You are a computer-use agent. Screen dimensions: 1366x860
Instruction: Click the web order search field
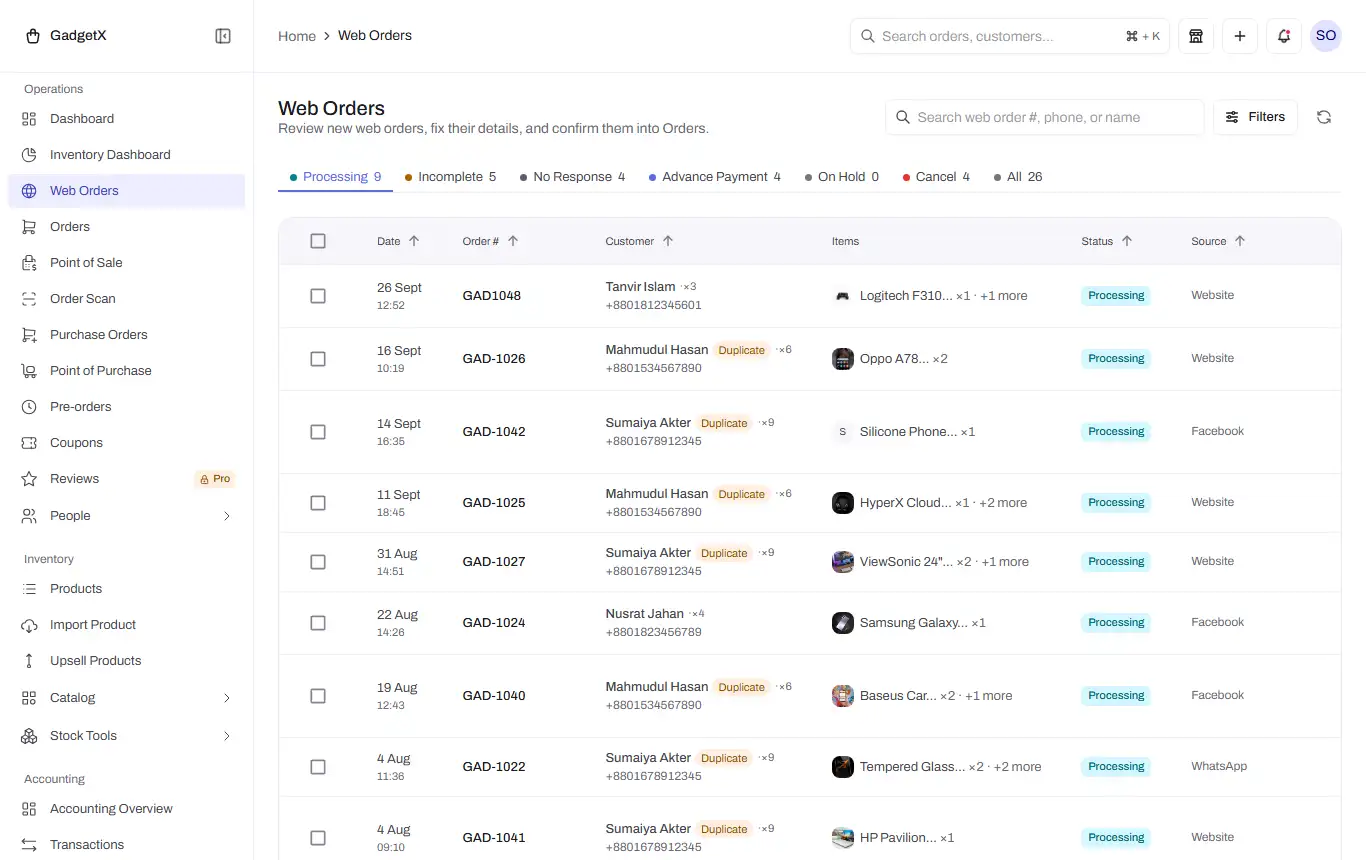(x=1045, y=117)
